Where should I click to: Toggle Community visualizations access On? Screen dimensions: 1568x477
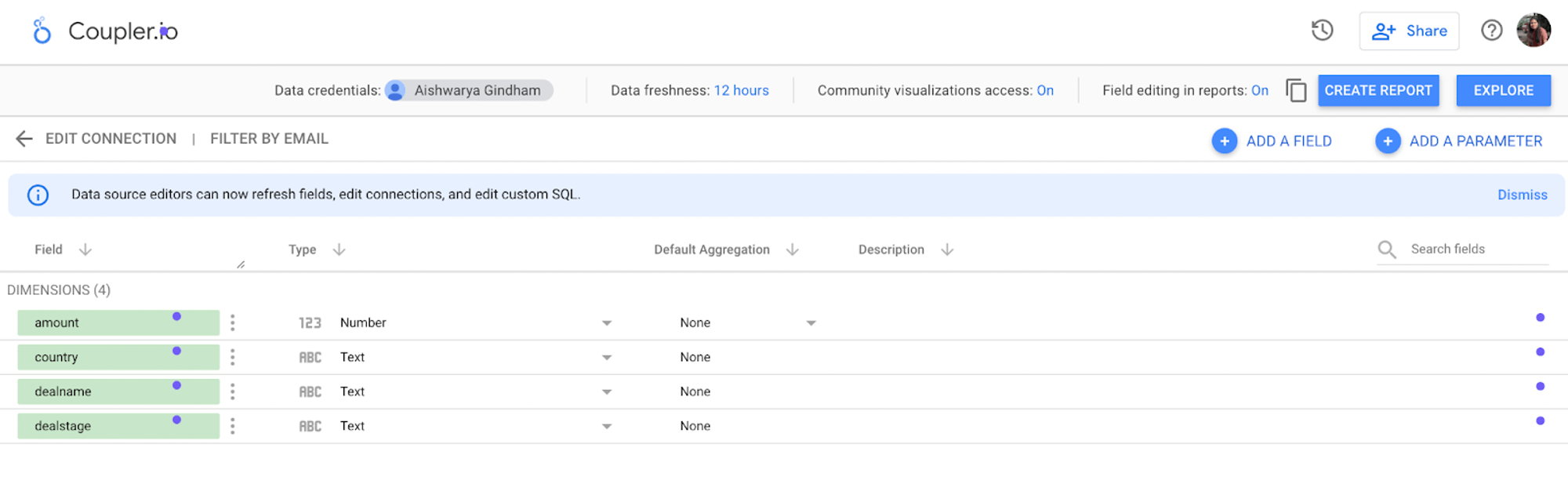point(1045,90)
